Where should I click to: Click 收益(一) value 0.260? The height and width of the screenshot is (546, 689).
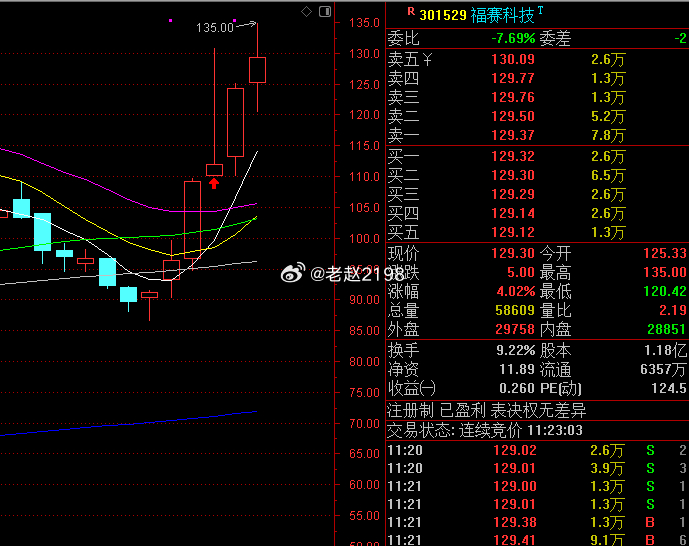(x=517, y=388)
